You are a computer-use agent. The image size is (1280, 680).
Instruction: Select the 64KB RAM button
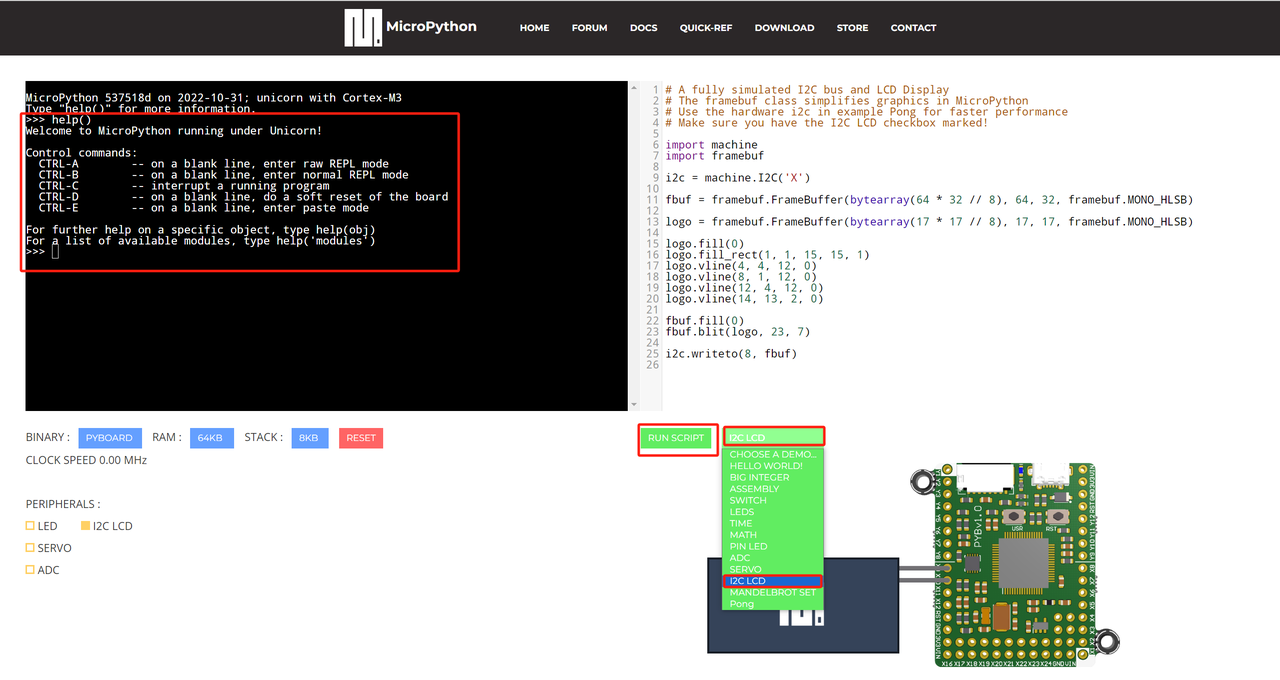coord(210,438)
